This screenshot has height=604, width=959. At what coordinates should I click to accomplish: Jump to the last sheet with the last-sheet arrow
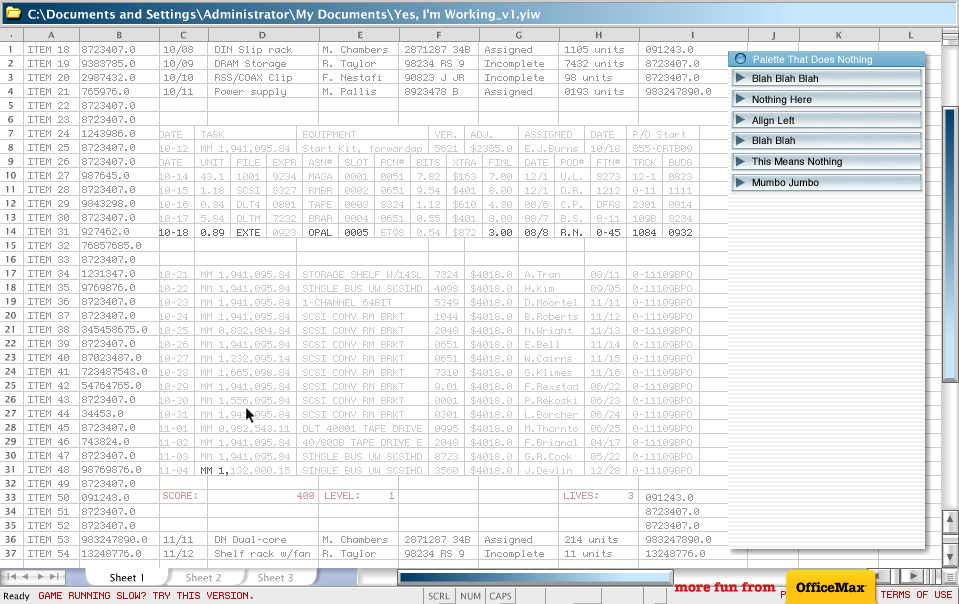tap(54, 576)
